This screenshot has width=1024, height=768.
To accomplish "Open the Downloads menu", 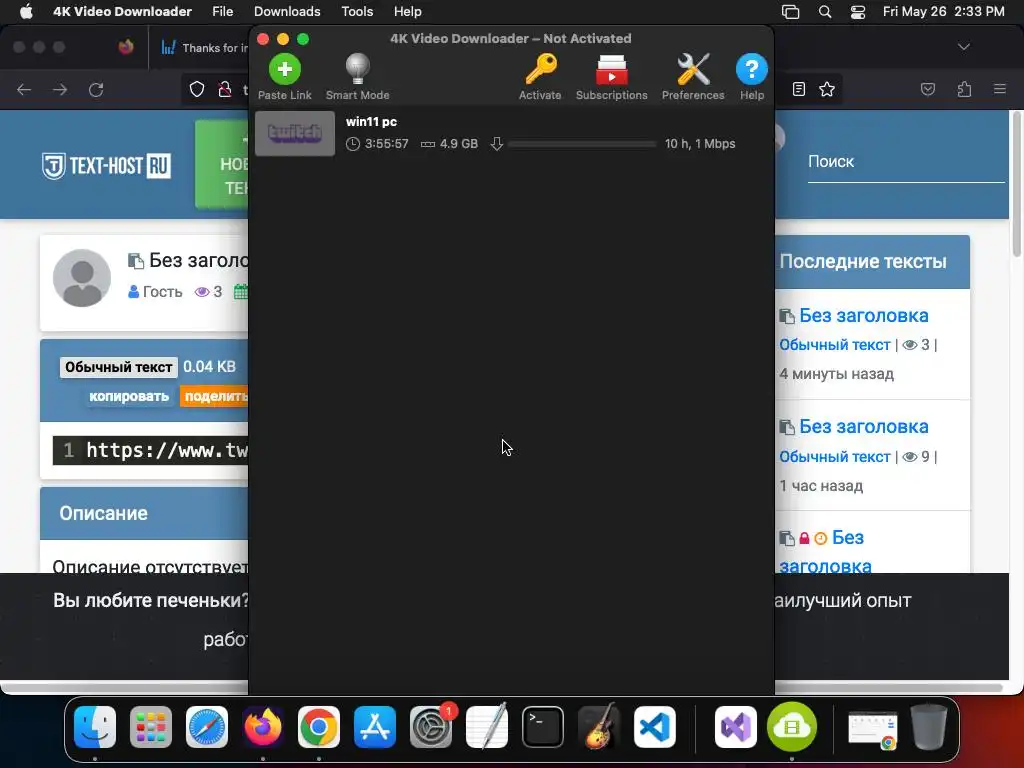I will coord(287,12).
